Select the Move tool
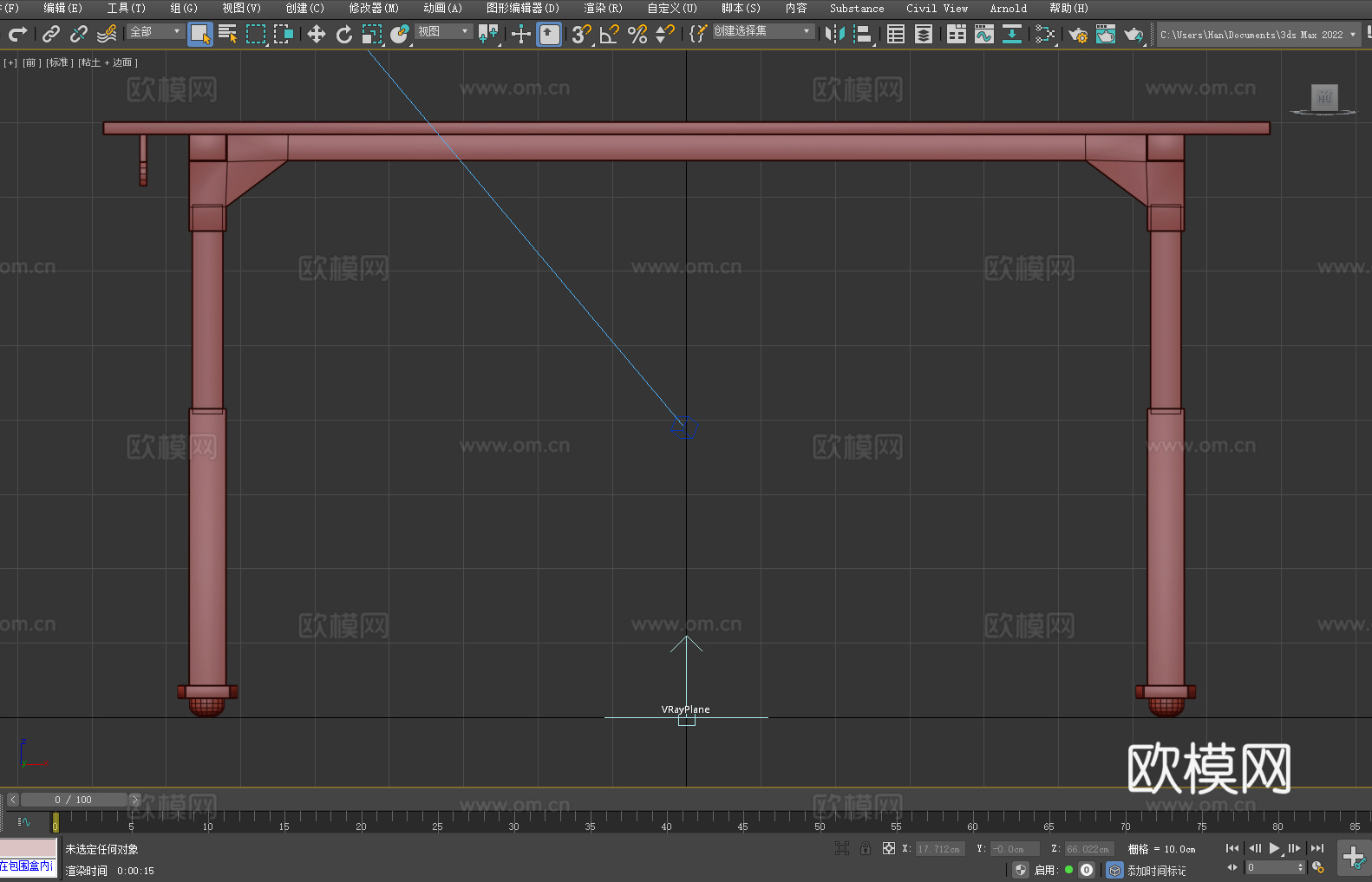The width and height of the screenshot is (1372, 882). (x=317, y=34)
